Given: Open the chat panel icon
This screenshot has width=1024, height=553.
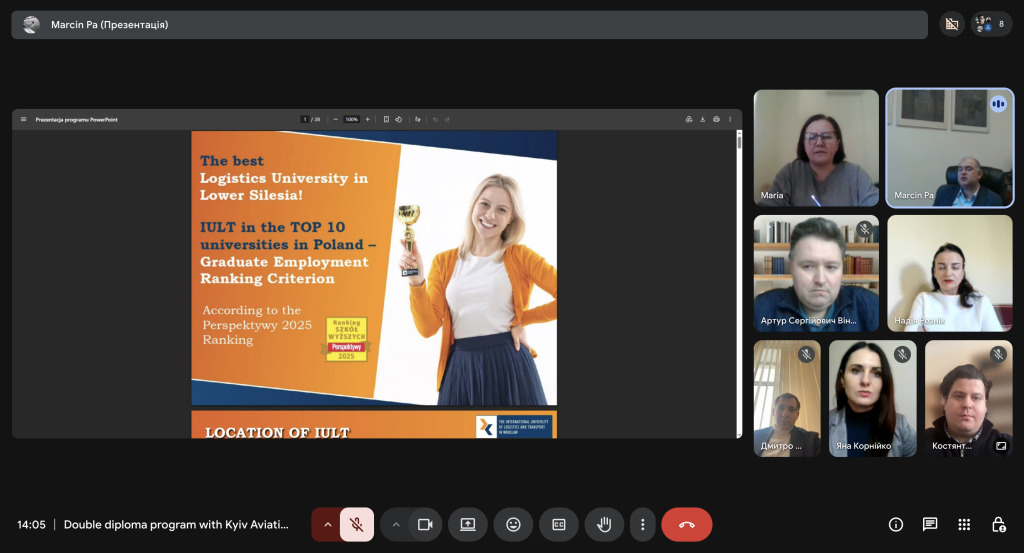Looking at the screenshot, I should 930,524.
